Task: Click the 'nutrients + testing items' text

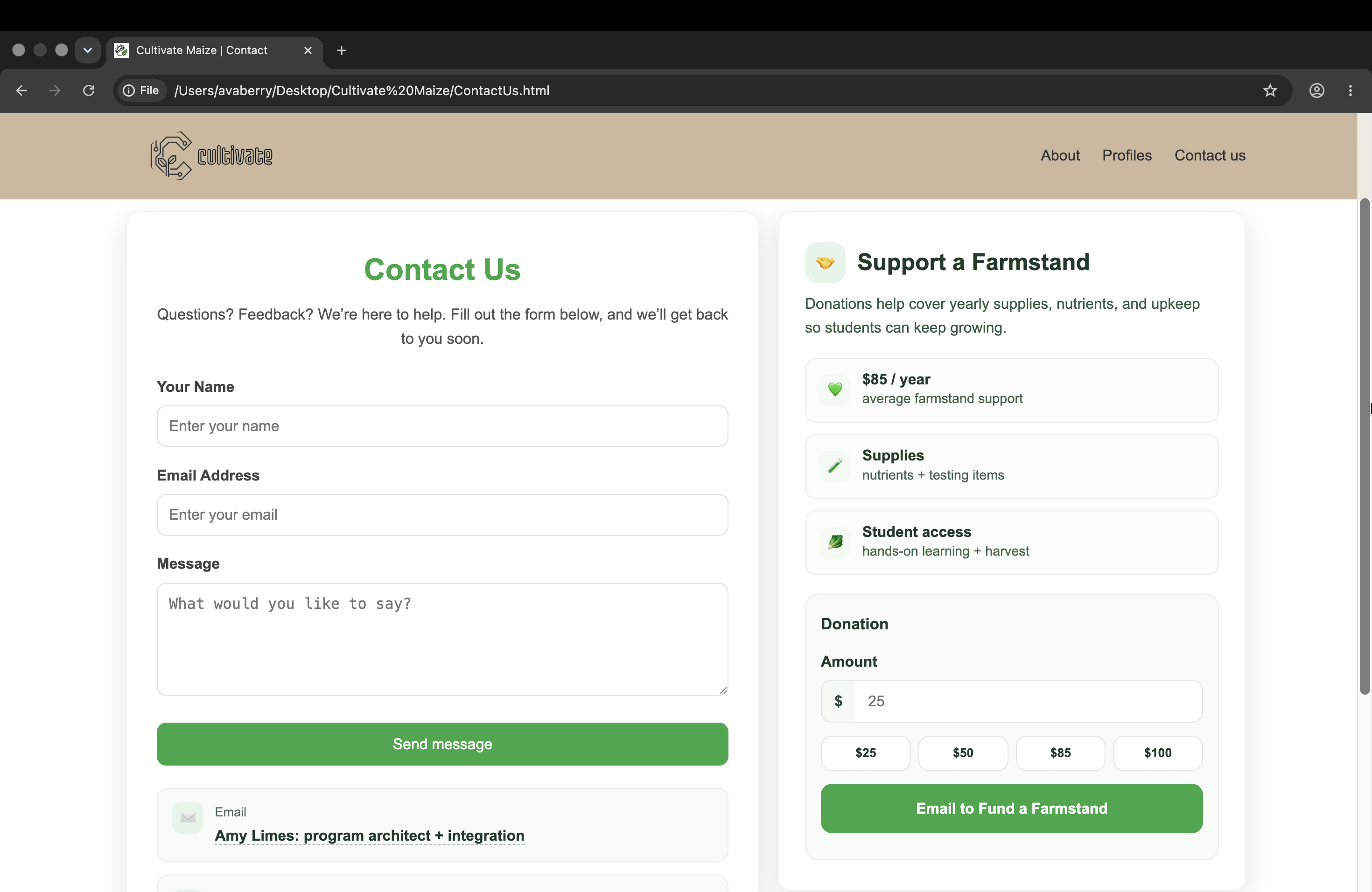Action: click(x=933, y=475)
